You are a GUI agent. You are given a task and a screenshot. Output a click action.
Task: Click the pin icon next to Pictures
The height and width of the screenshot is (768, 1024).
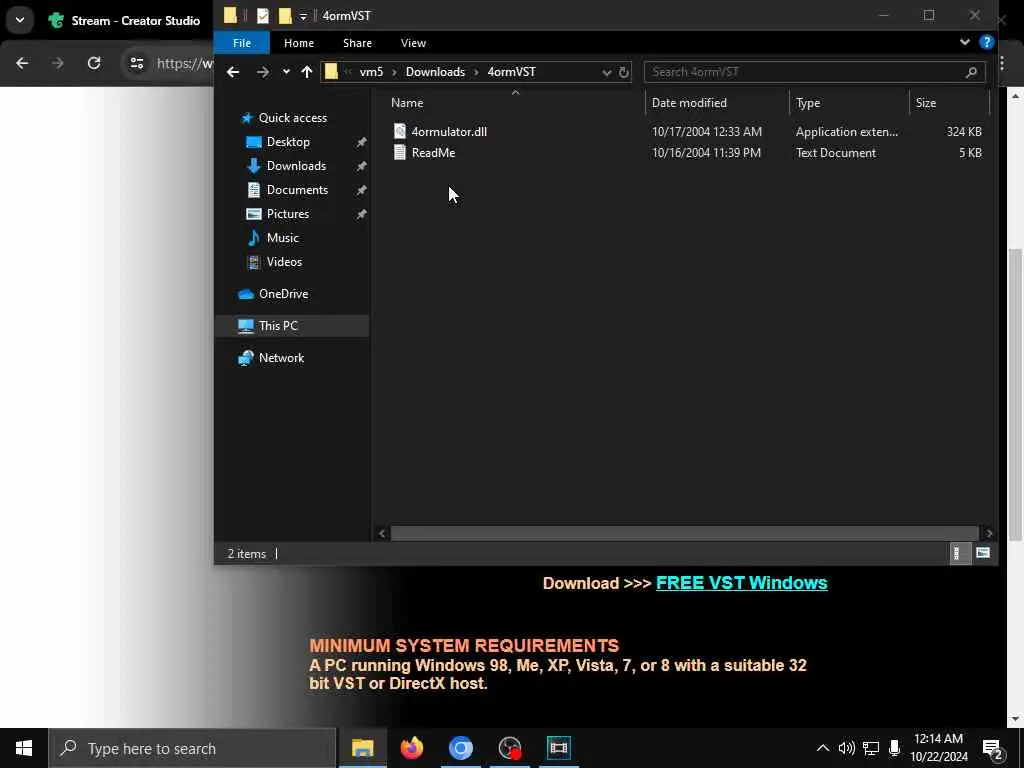coord(361,214)
